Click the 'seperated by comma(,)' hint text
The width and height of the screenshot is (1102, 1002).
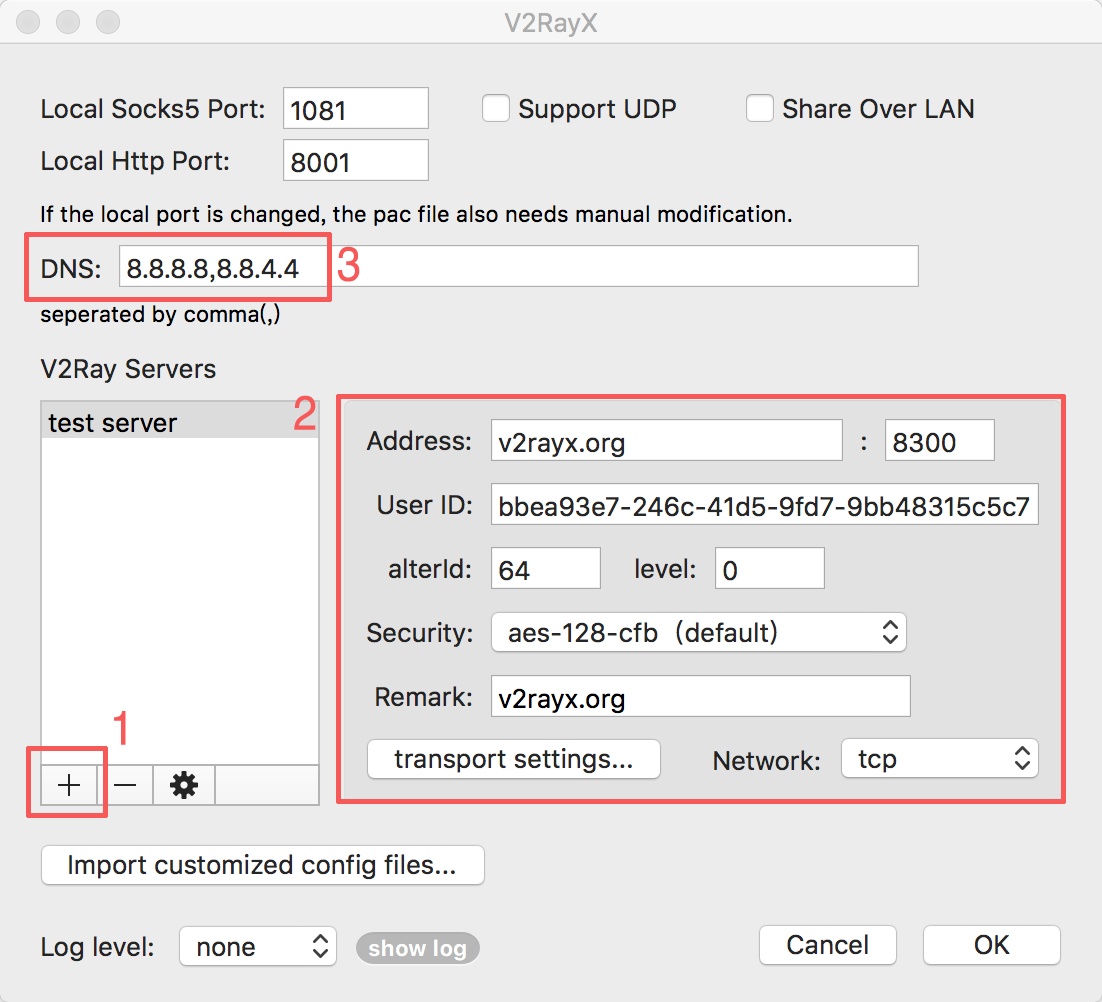pyautogui.click(x=160, y=314)
